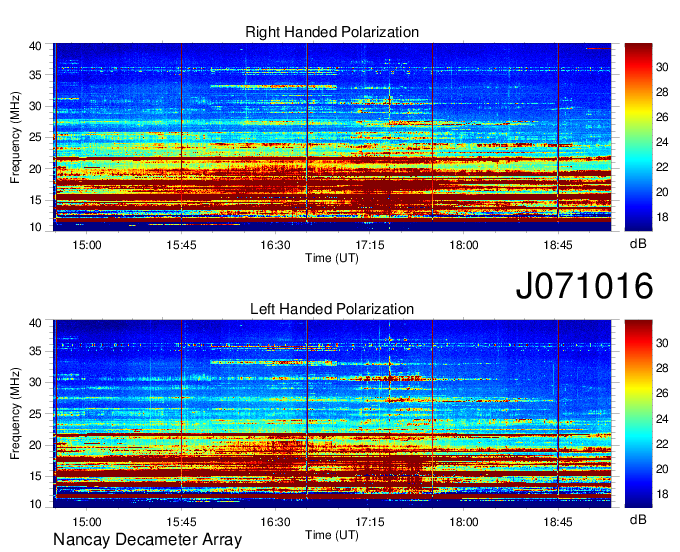Click the 16:30 tick of bottom panel

[x=275, y=522]
